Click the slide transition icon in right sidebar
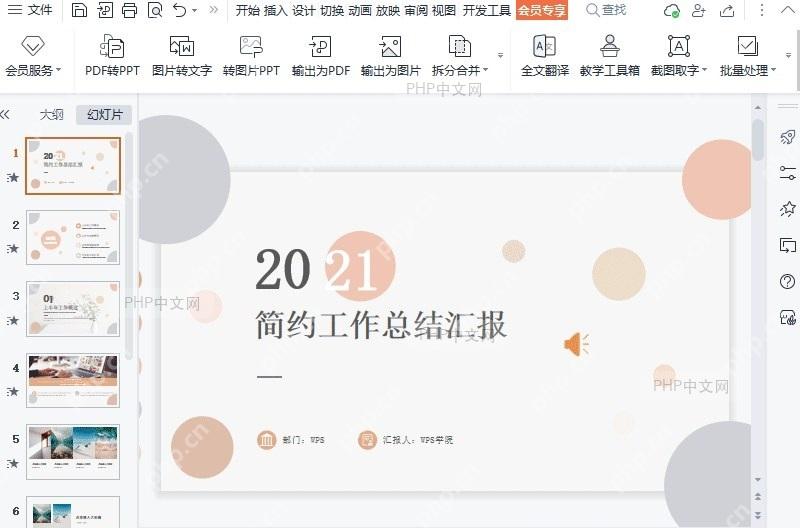 pyautogui.click(x=788, y=245)
